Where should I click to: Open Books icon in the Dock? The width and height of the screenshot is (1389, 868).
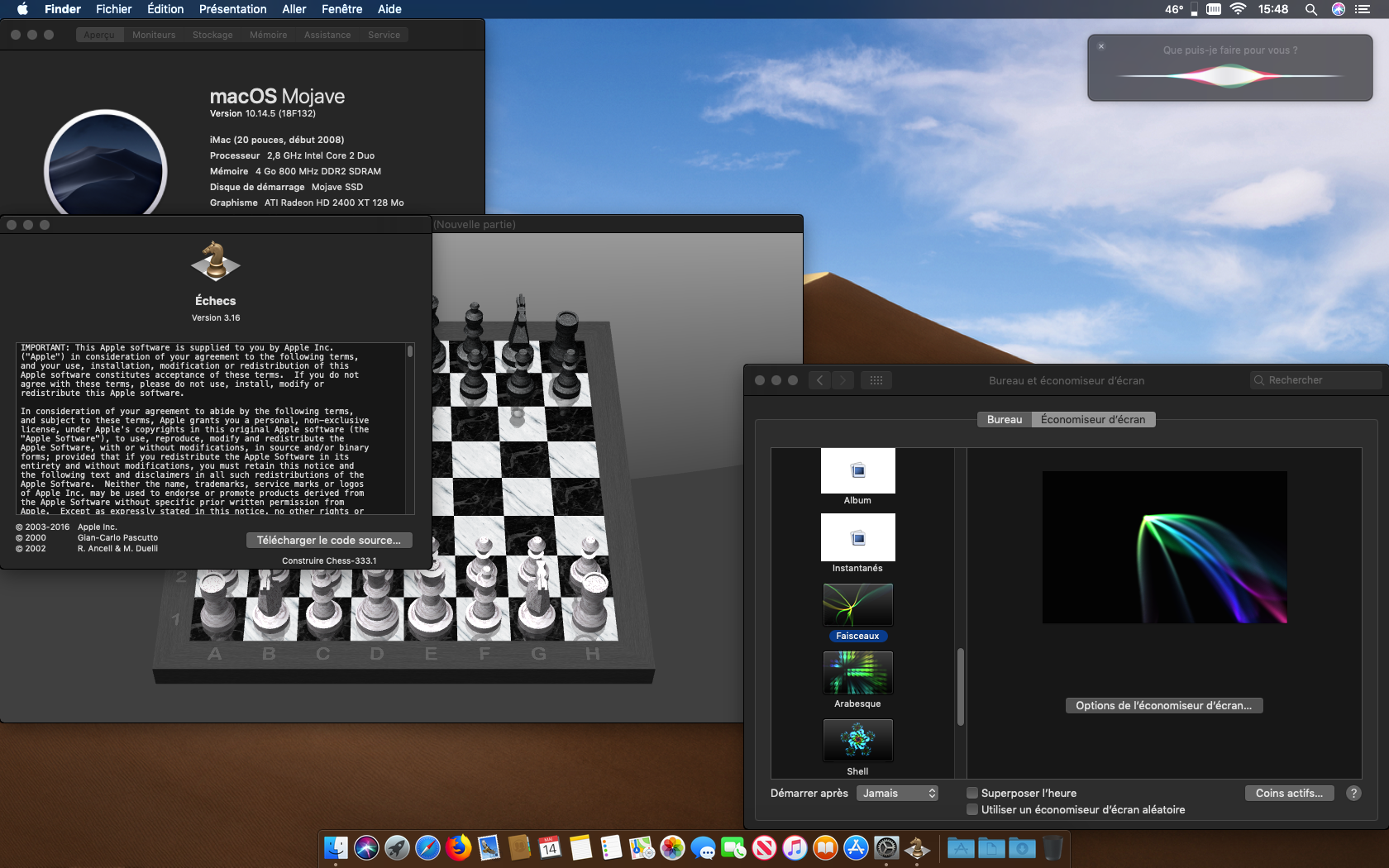tap(825, 847)
